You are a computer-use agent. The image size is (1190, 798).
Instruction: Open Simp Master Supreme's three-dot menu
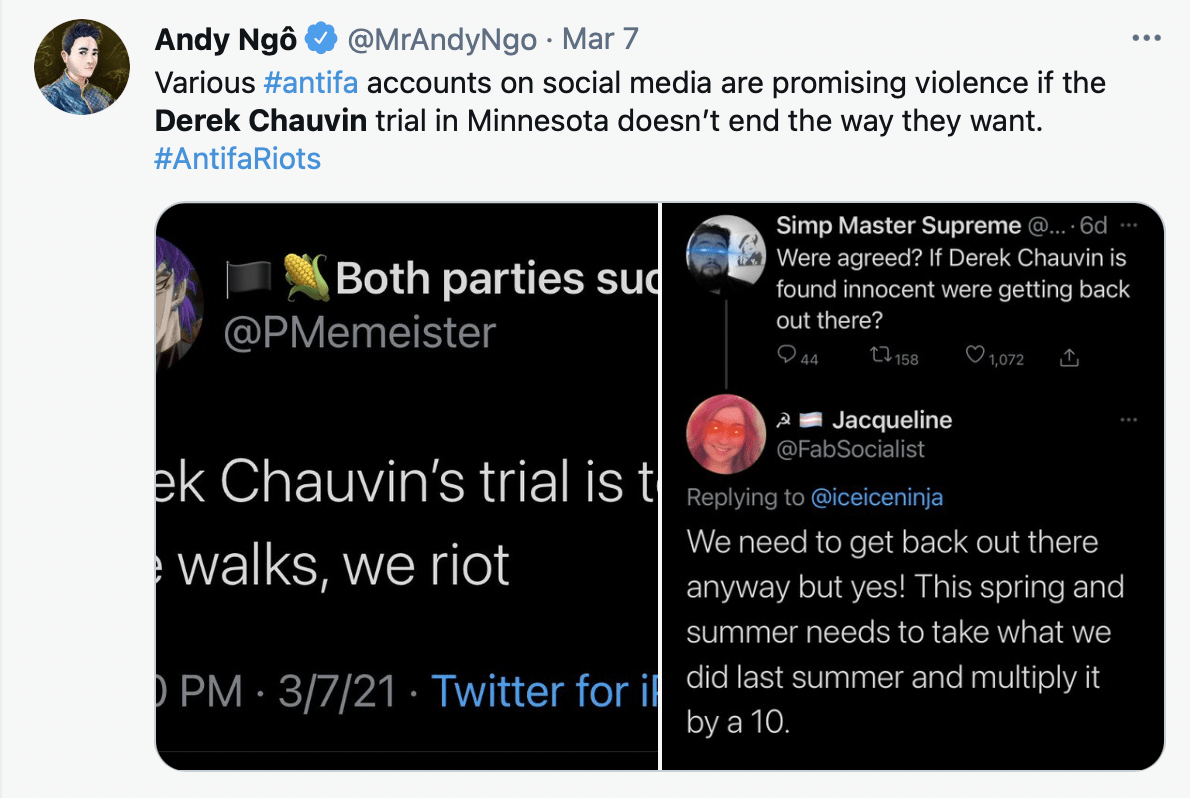point(1129,226)
